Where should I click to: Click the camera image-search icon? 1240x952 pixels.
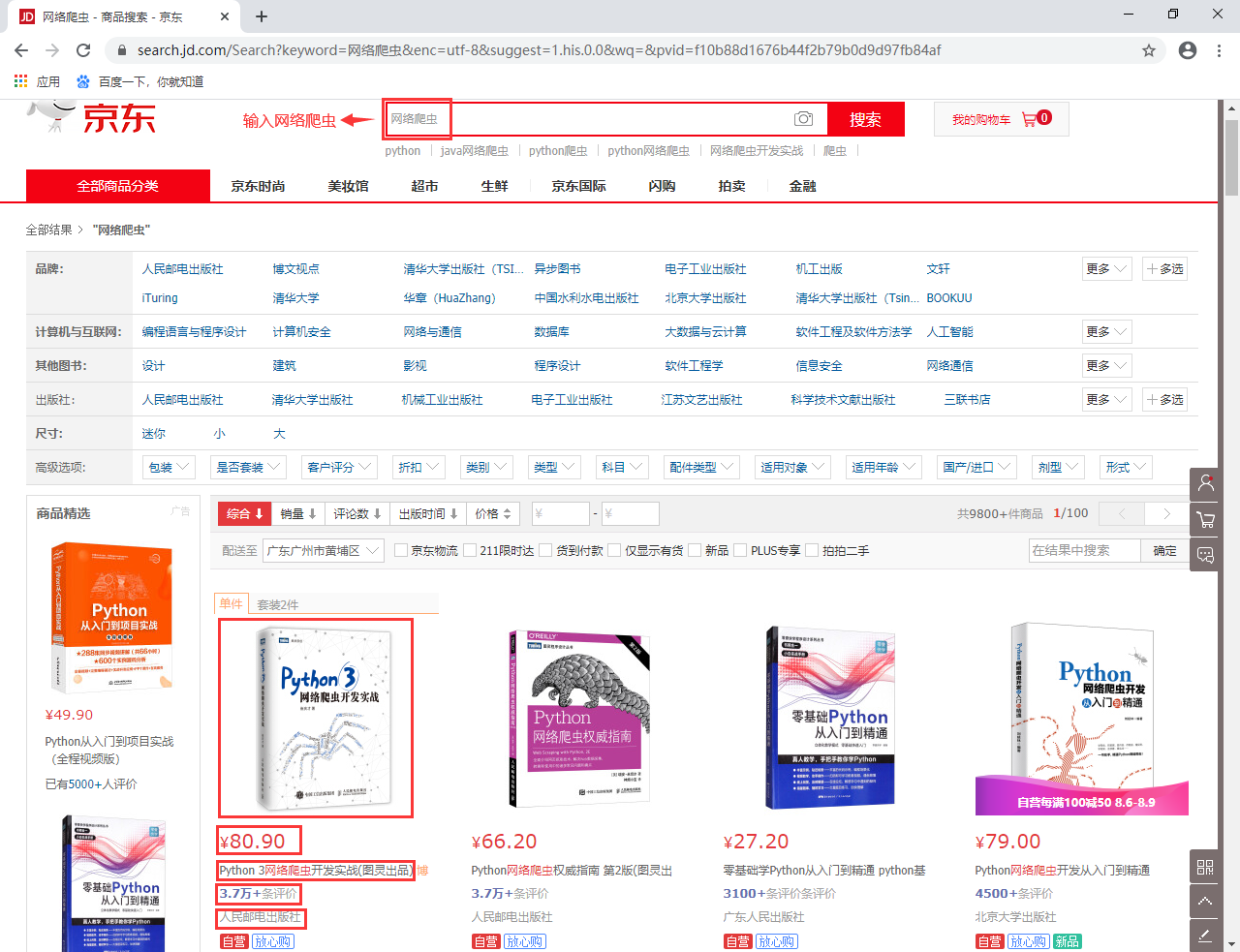tap(803, 118)
